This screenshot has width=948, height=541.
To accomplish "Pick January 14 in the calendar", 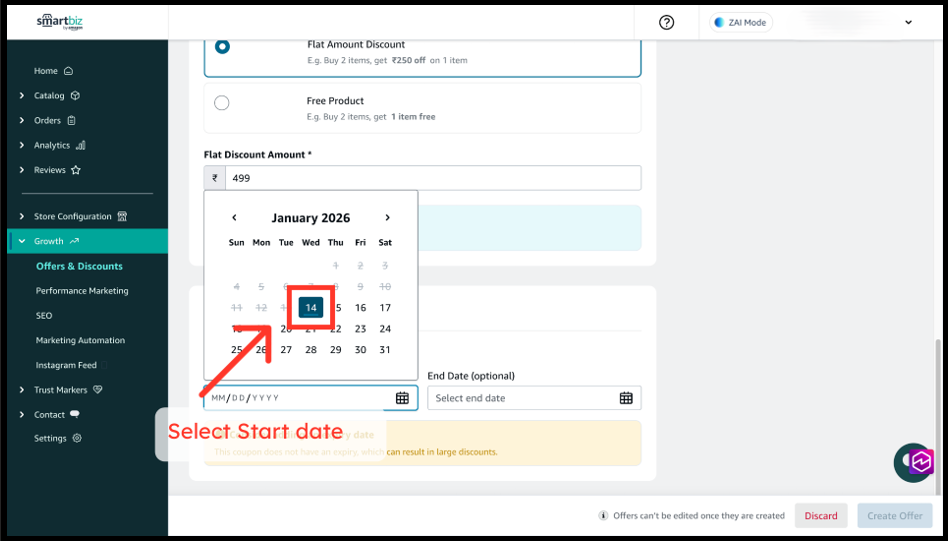I will pos(311,308).
